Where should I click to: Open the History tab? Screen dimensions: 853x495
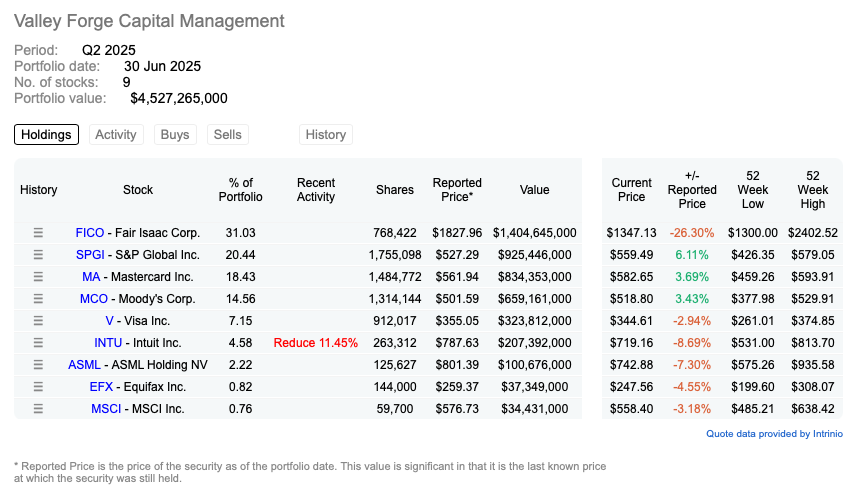[326, 134]
